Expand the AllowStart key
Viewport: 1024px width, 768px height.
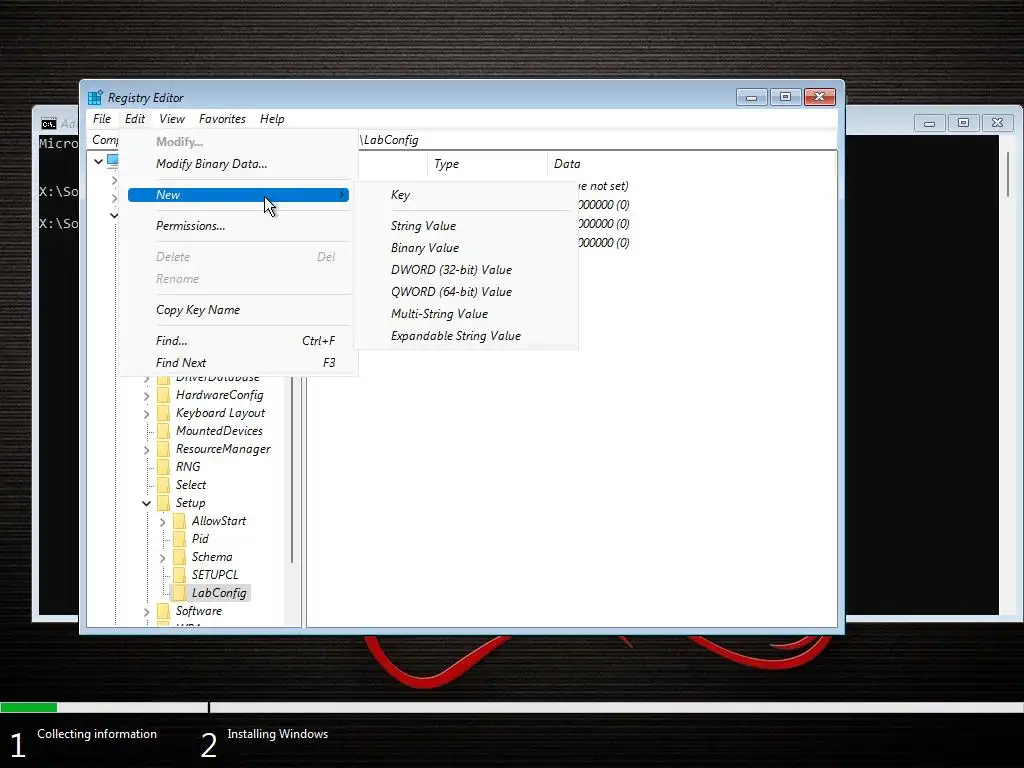pos(162,521)
